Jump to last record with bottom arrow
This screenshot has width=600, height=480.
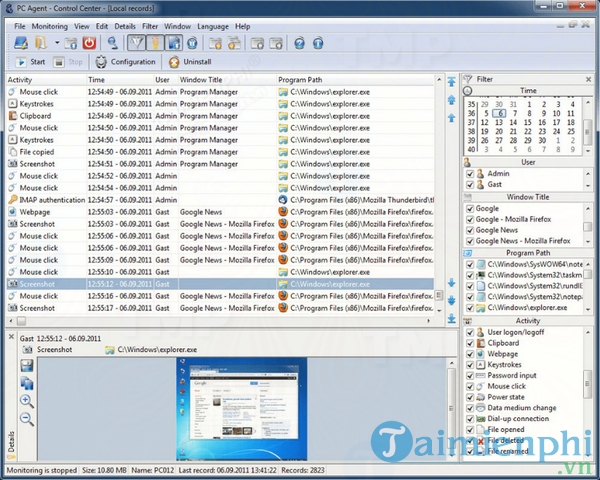(451, 318)
